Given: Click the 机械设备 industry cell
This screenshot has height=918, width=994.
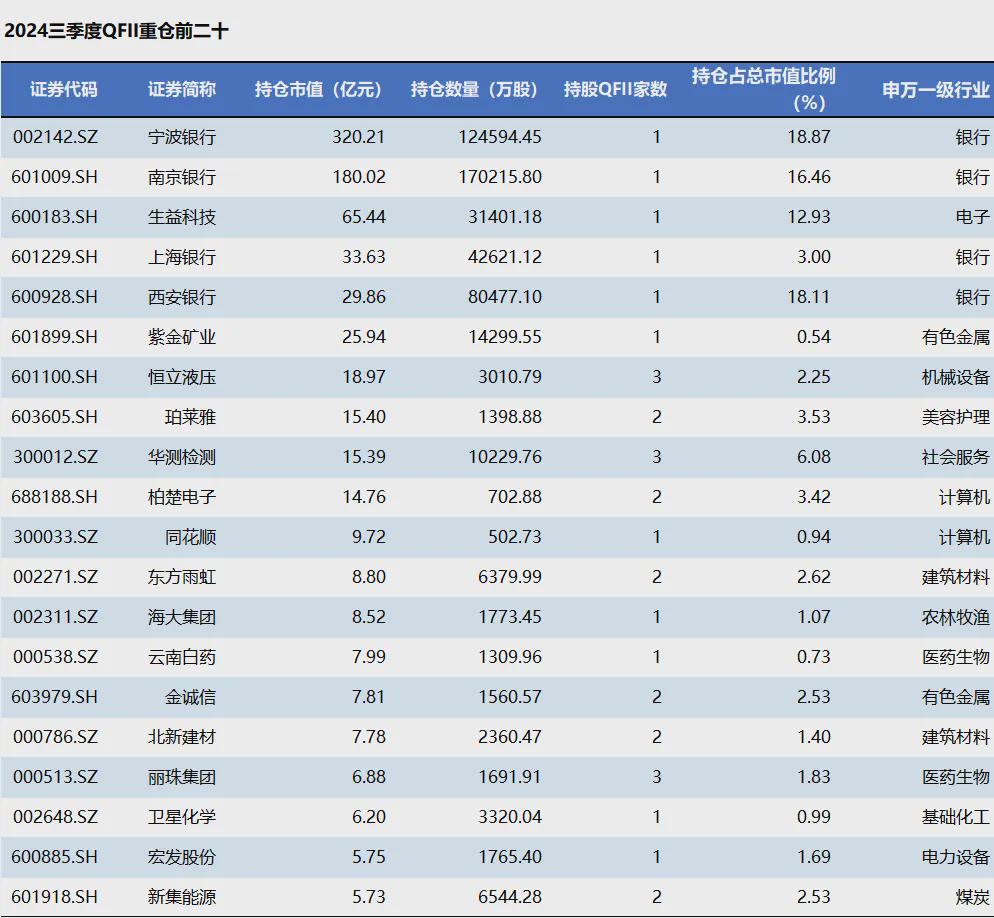Looking at the screenshot, I should pos(955,377).
